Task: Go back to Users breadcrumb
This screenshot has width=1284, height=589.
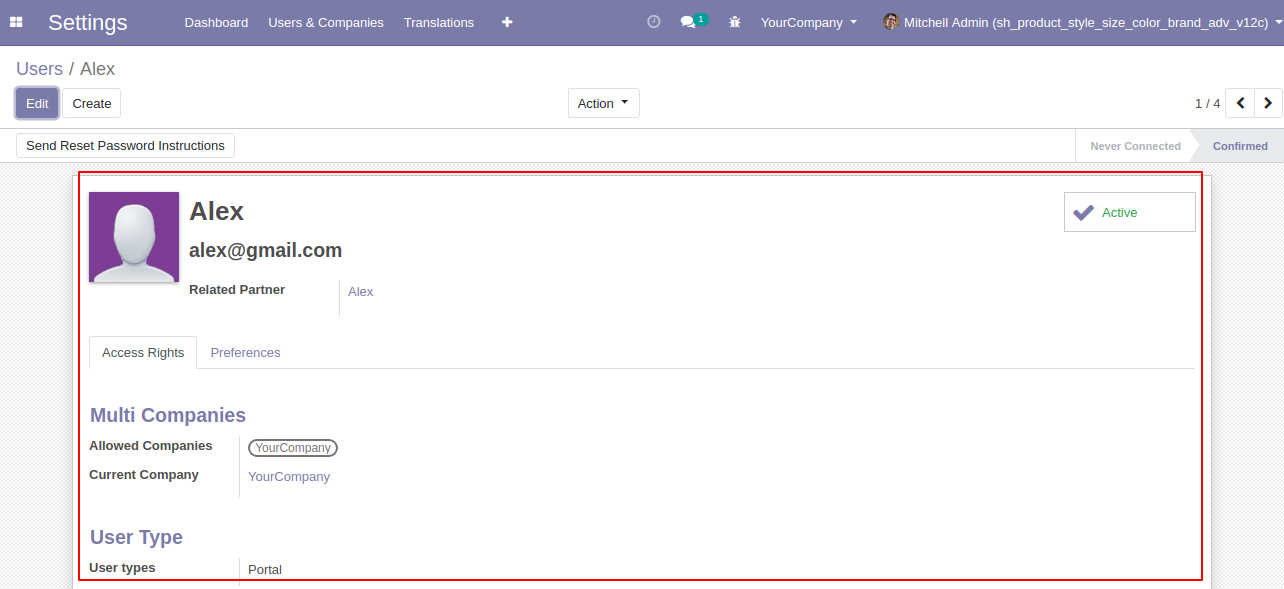Action: [39, 69]
